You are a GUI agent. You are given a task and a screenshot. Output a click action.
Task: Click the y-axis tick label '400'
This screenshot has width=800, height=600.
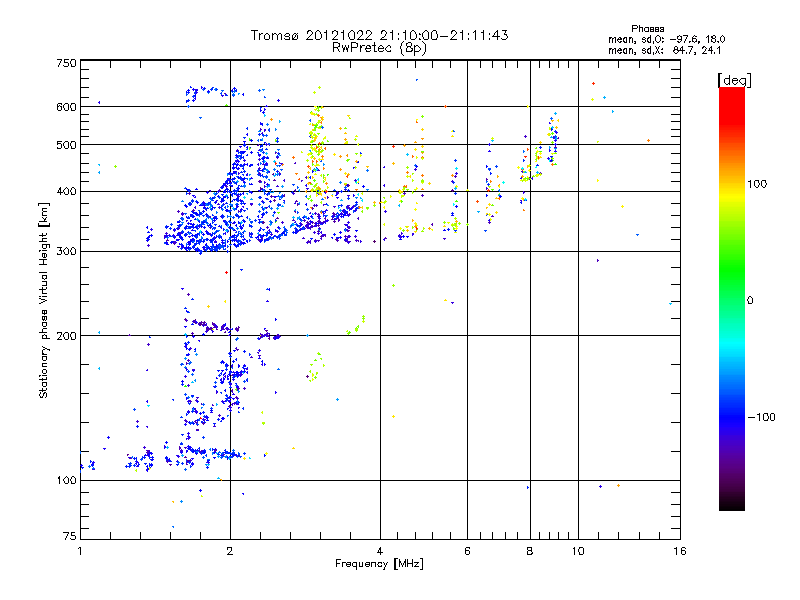66,191
